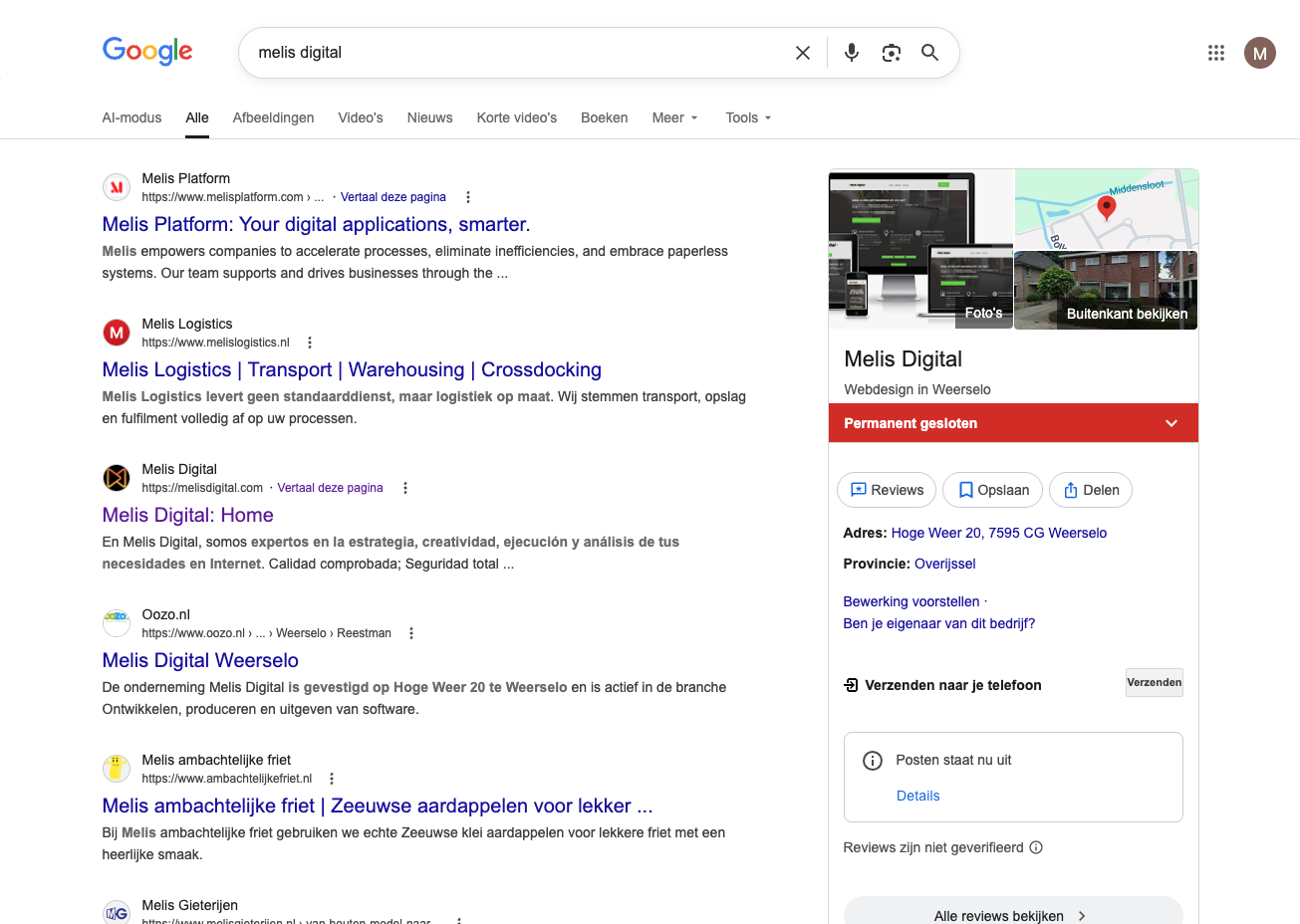The image size is (1300, 924).
Task: Click the Melis Platform favicon
Action: click(116, 186)
